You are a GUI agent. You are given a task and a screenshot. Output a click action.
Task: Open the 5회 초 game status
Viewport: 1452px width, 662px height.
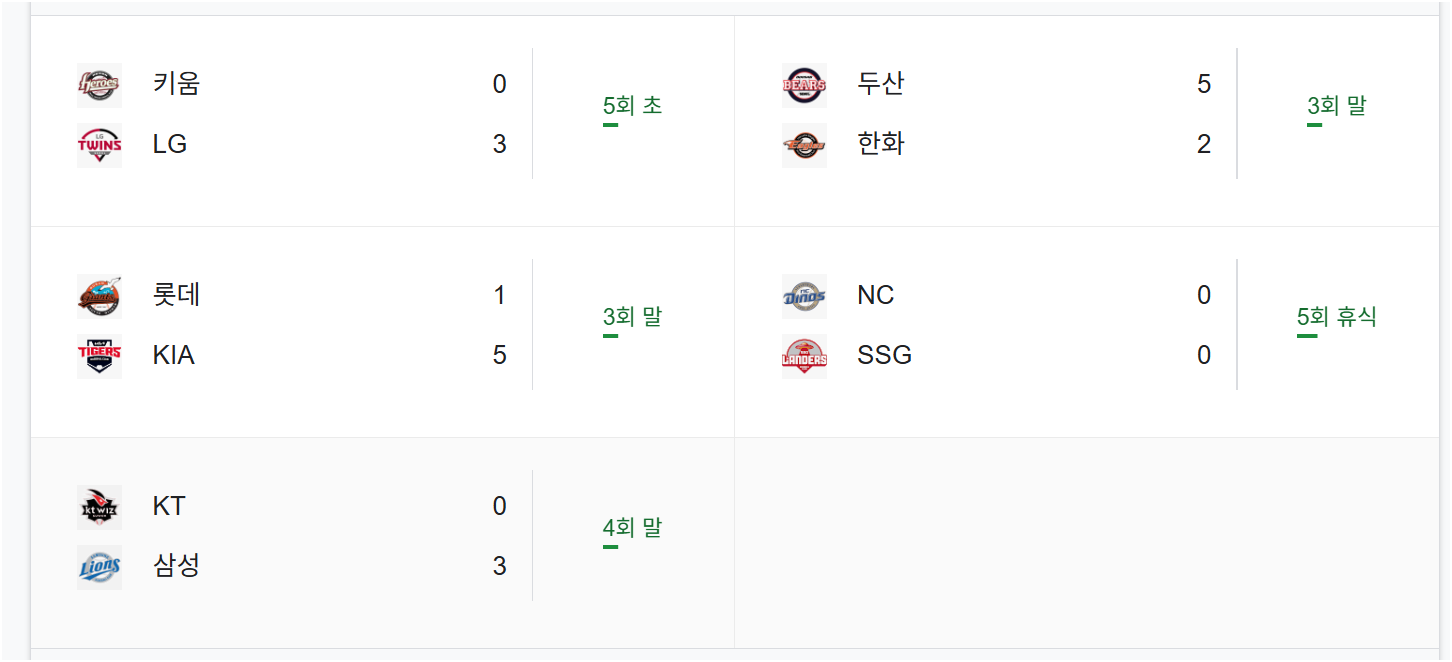[632, 106]
